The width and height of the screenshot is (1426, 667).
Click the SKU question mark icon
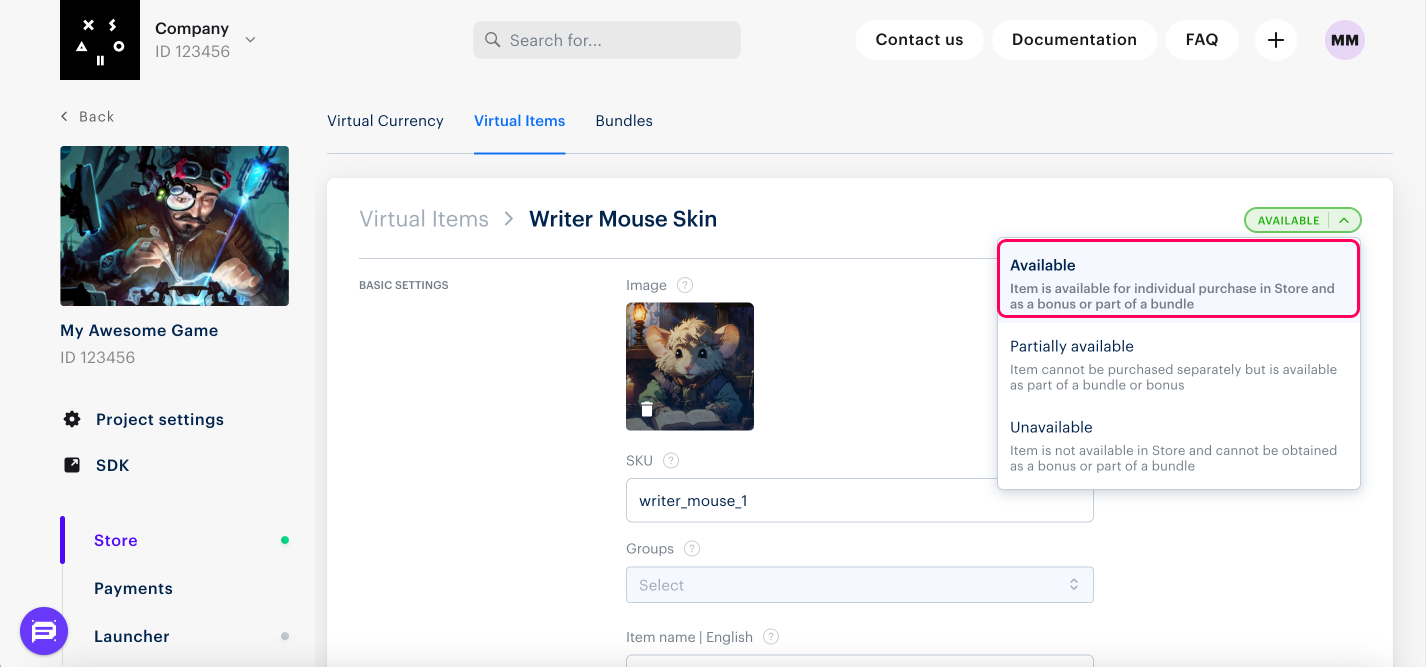click(670, 460)
